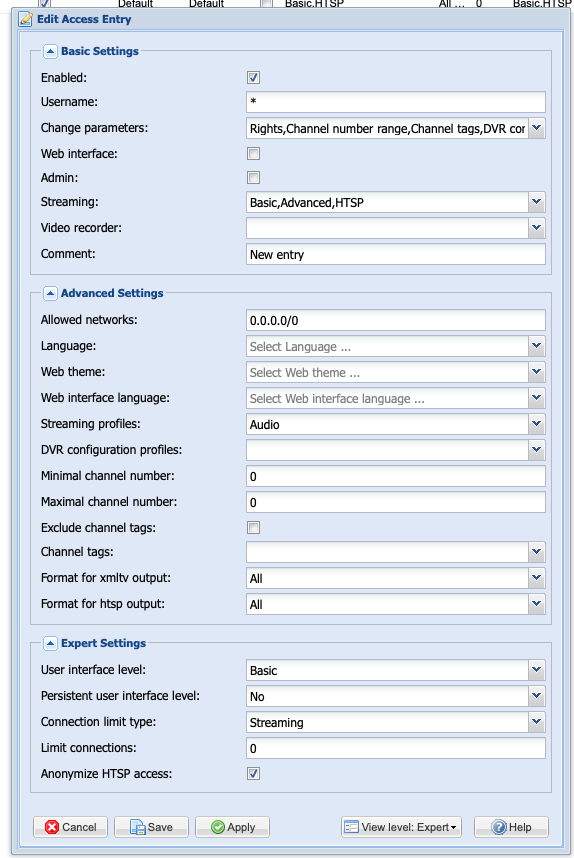Click the red Cancel icon
This screenshot has height=858, width=574.
[x=52, y=827]
